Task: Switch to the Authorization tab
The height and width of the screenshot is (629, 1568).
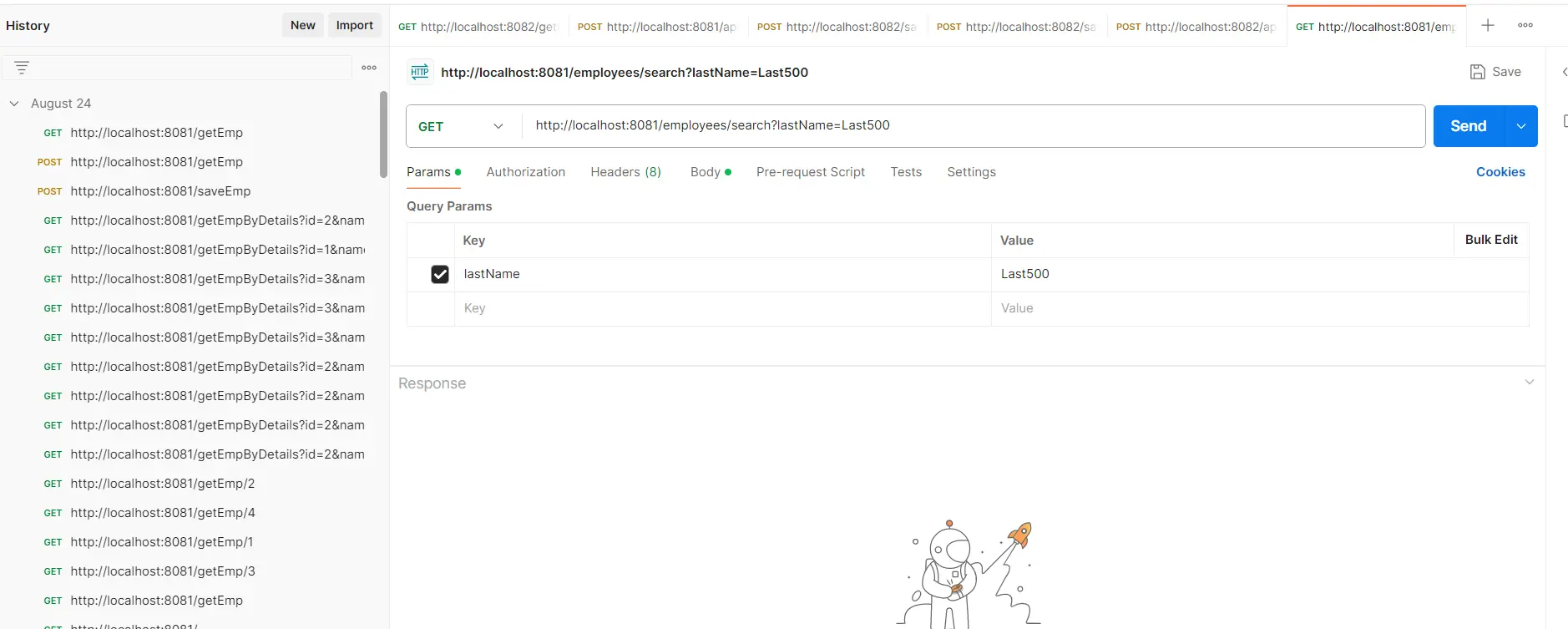Action: coord(525,172)
